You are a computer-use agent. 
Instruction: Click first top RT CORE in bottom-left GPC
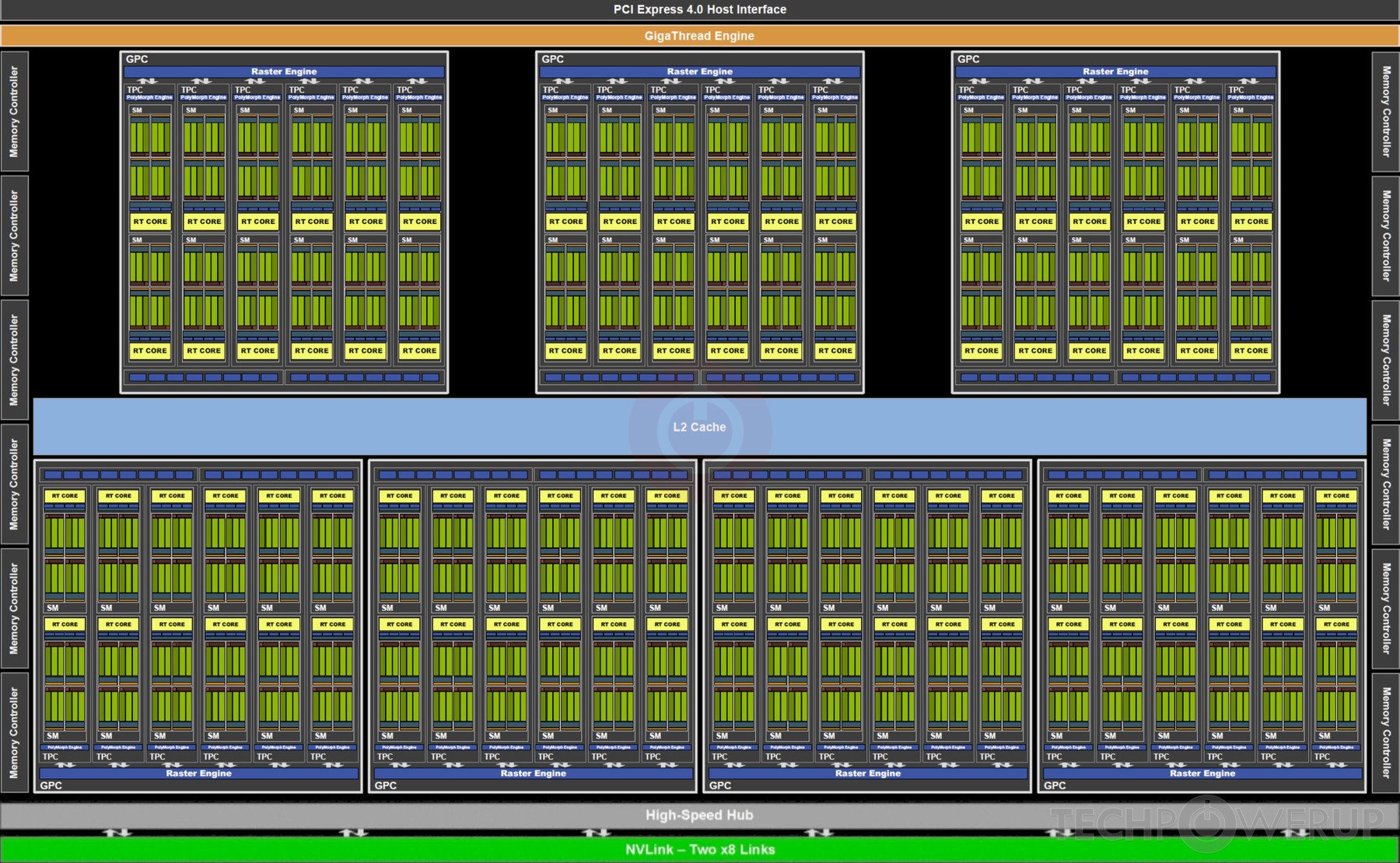tap(65, 496)
